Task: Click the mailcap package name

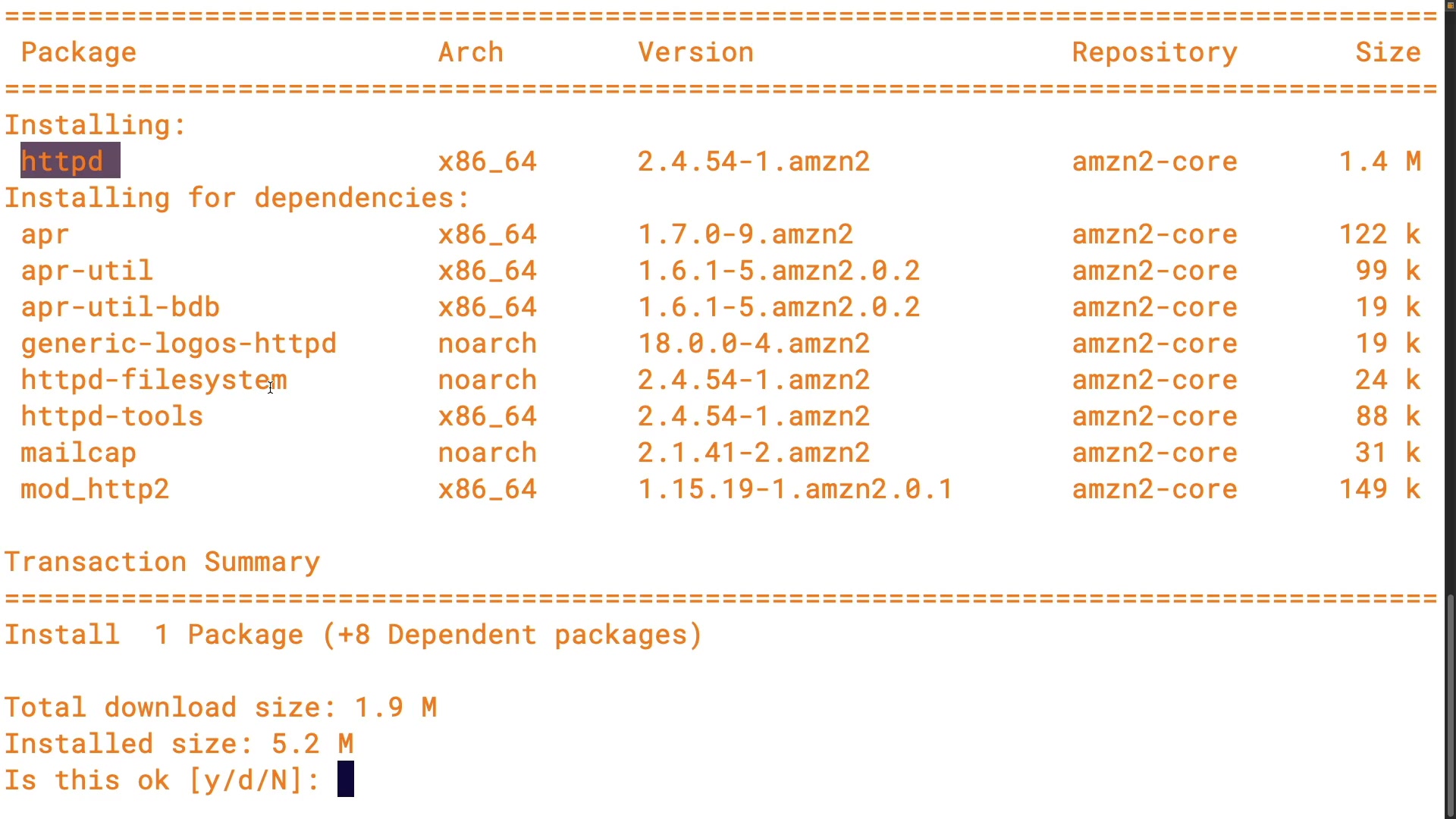Action: pyautogui.click(x=78, y=453)
